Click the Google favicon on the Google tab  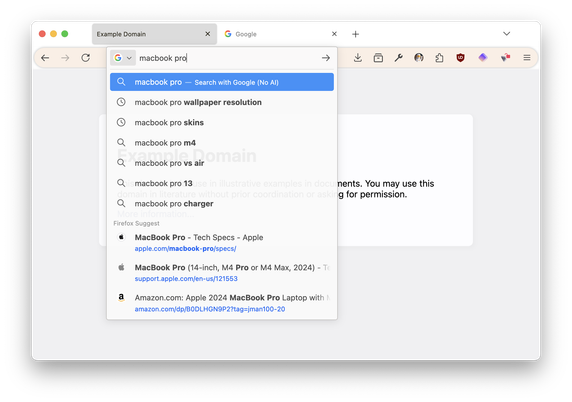(228, 34)
